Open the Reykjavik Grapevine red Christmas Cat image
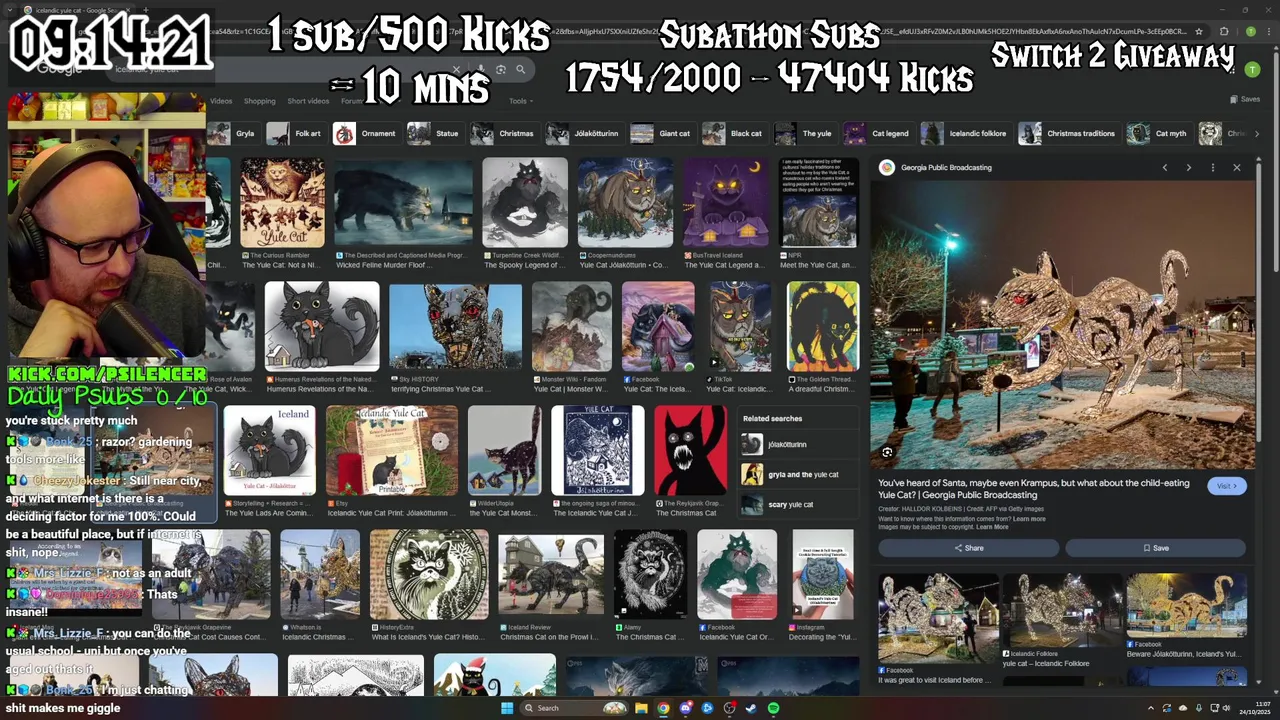 click(x=690, y=451)
